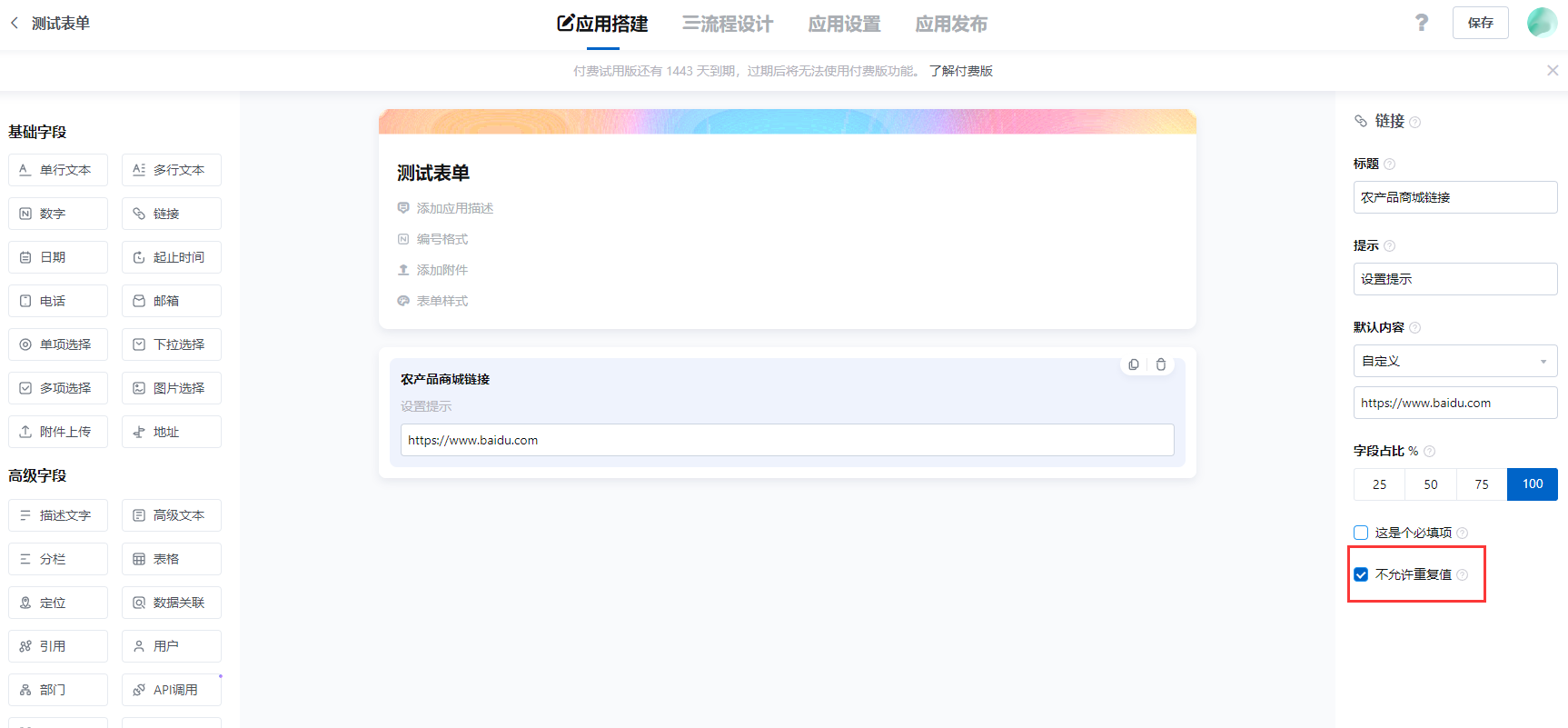The width and height of the screenshot is (1568, 728).
Task: Add an API调用 field
Action: point(172,690)
